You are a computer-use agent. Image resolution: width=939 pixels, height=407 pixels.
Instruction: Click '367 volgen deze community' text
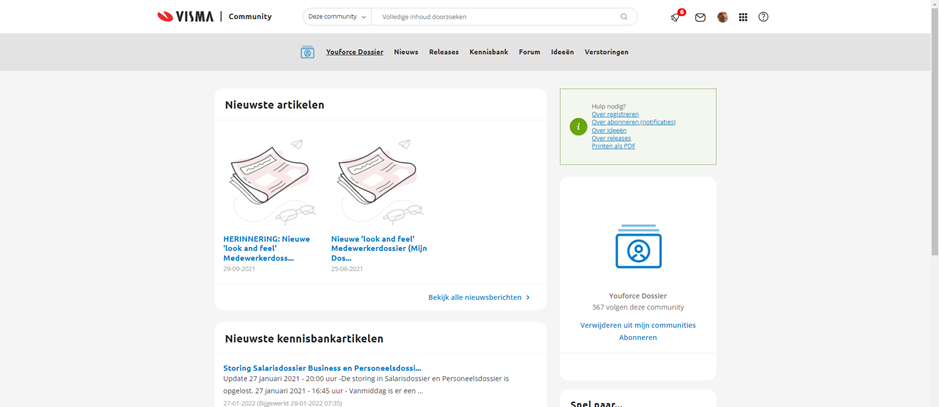(x=638, y=307)
